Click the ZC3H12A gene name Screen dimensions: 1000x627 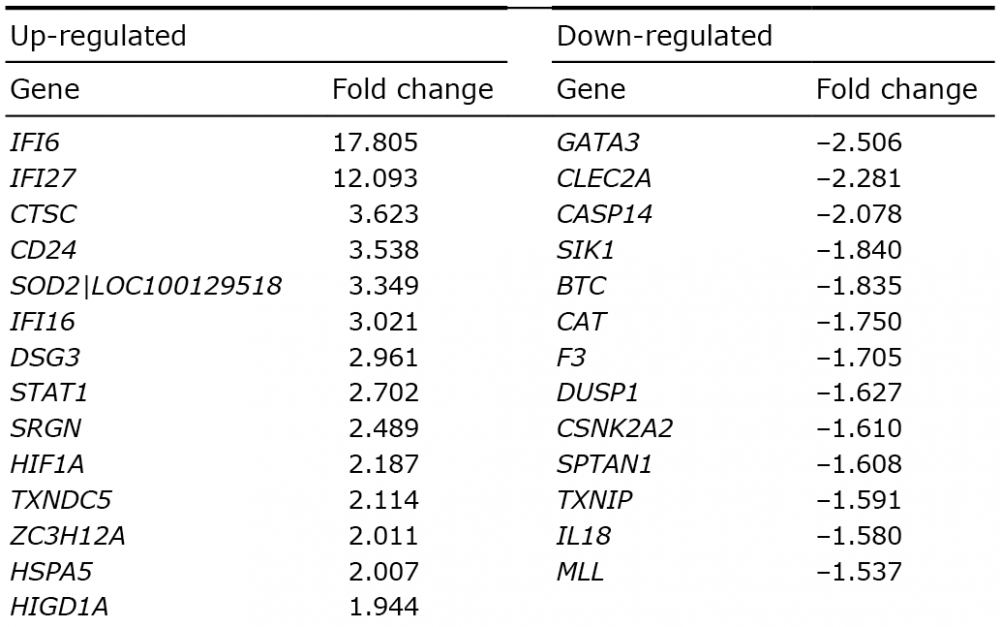coord(68,536)
